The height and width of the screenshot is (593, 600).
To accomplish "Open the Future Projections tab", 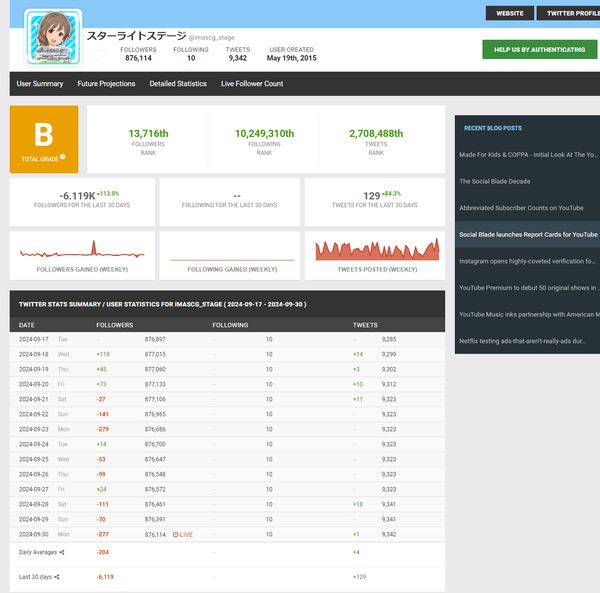I will [106, 83].
